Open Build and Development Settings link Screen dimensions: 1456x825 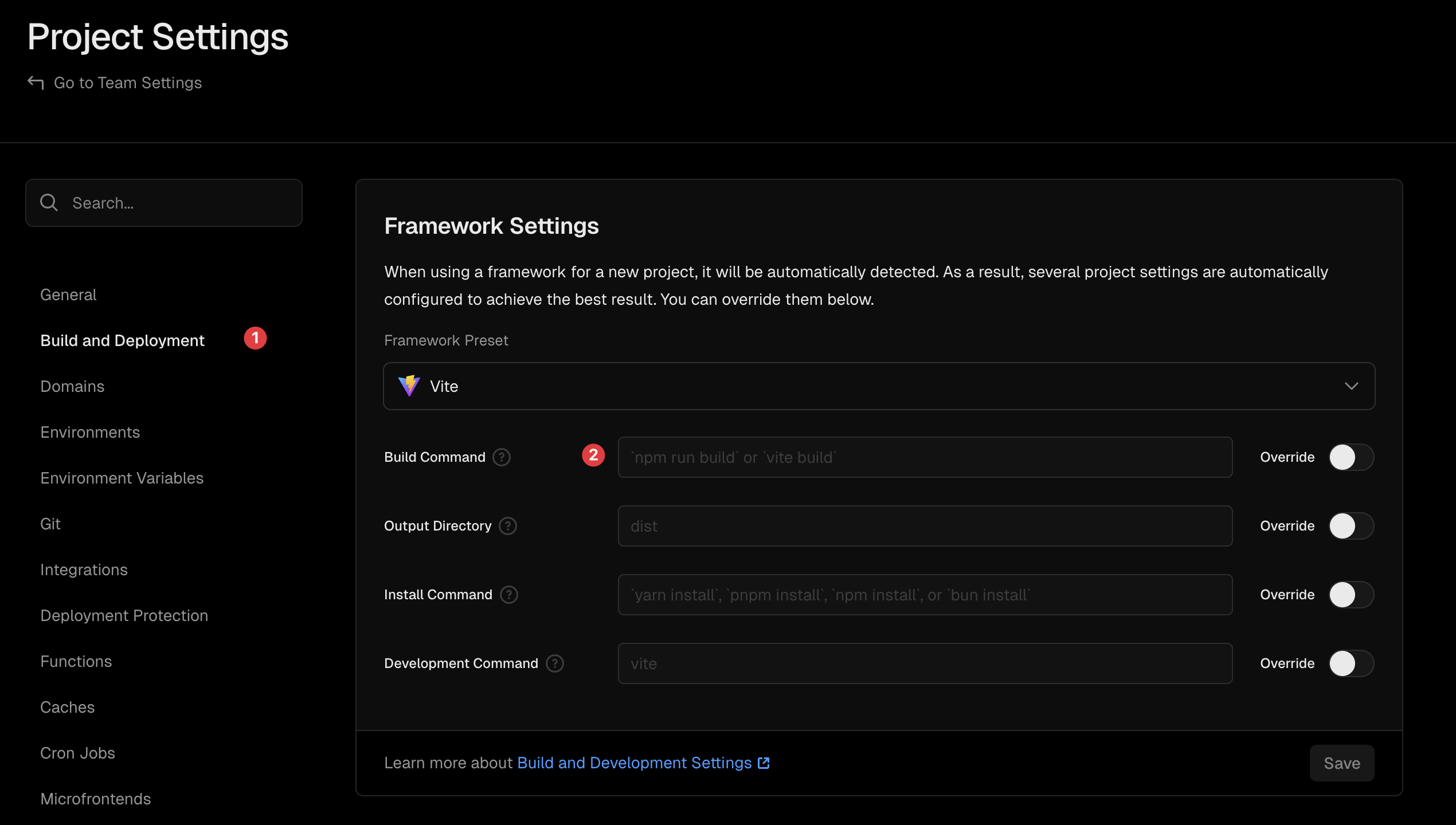(634, 763)
